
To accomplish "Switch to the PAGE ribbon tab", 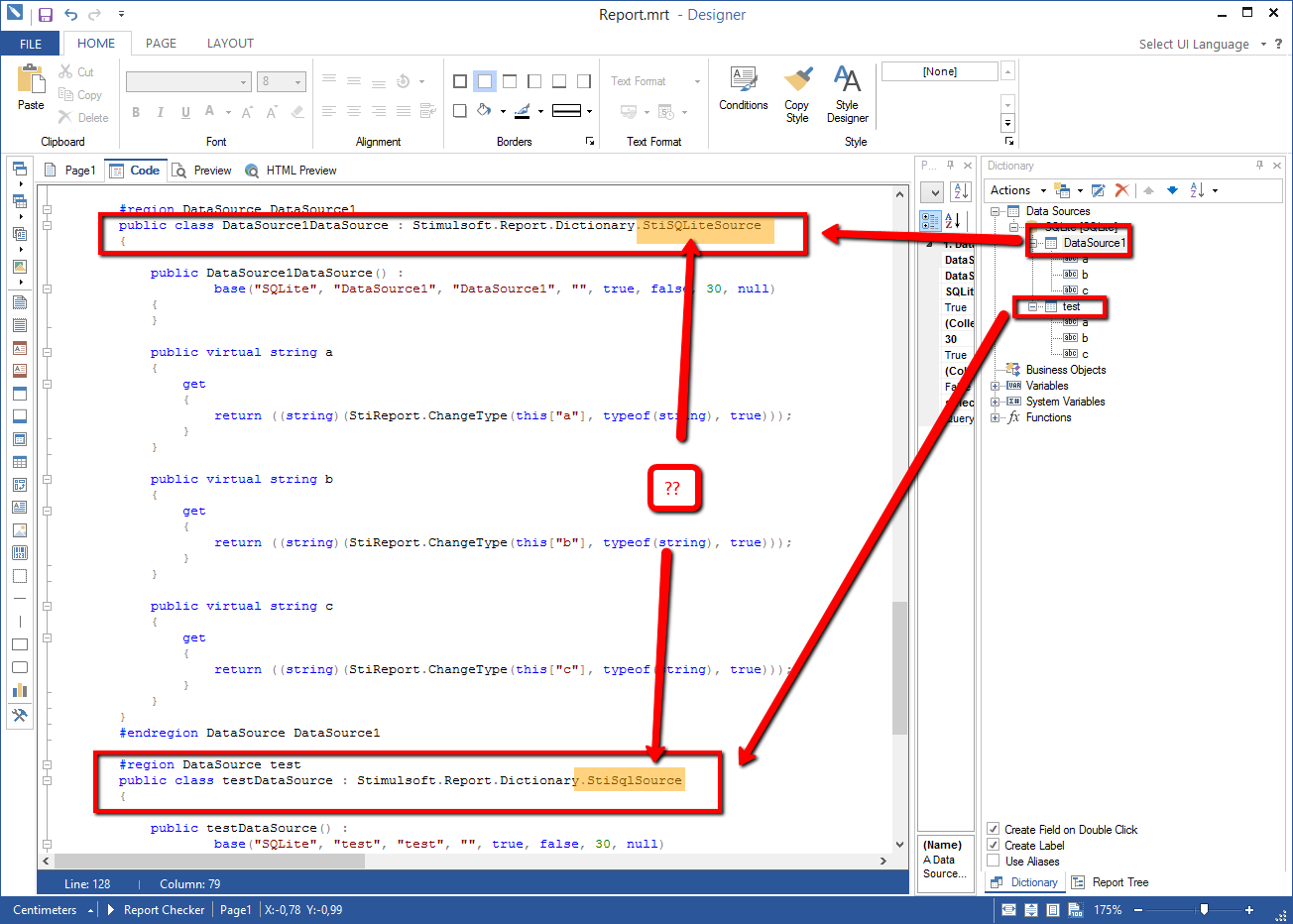I will [161, 44].
